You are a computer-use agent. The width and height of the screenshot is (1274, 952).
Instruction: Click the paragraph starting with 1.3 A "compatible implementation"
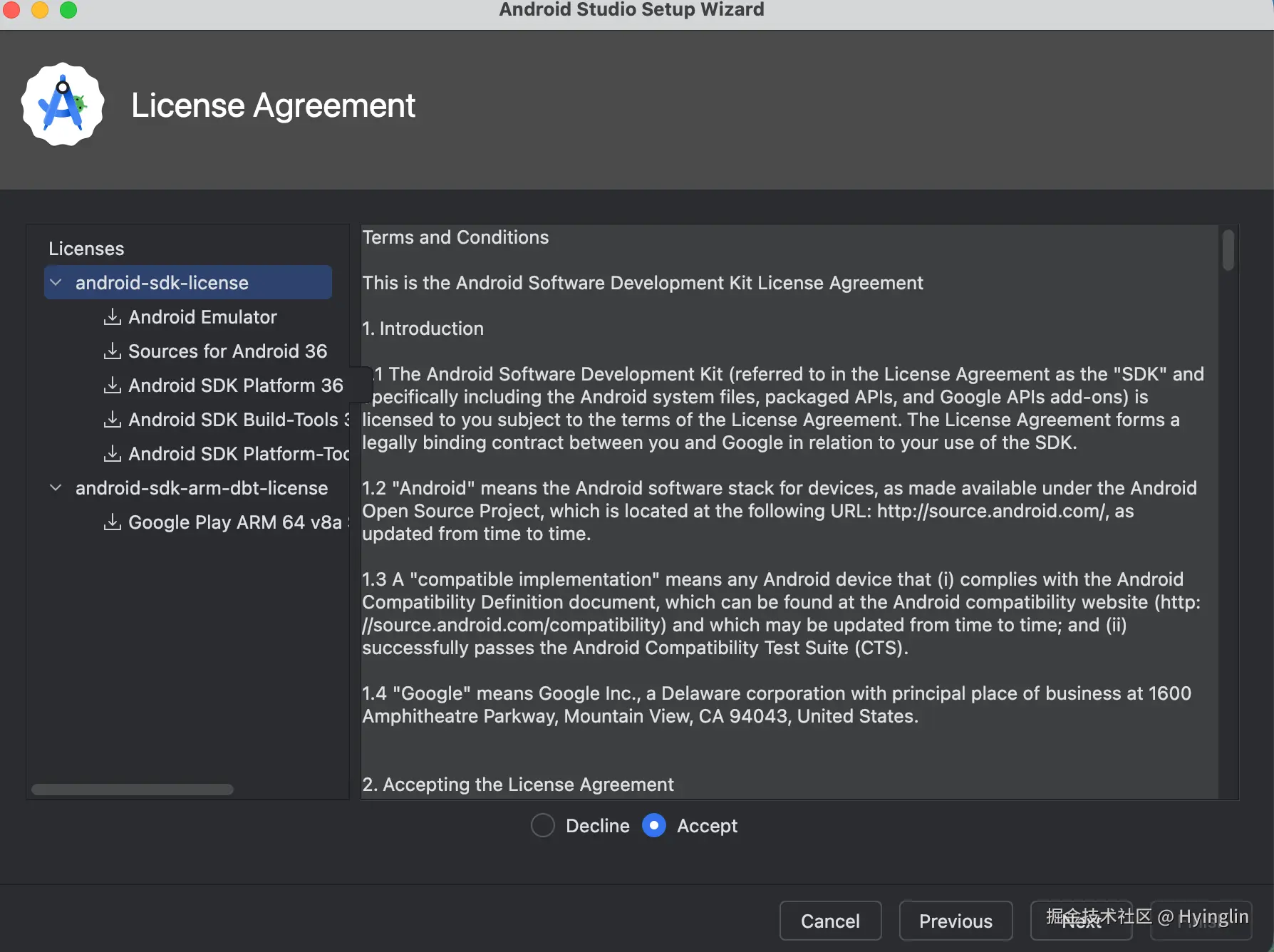pyautogui.click(x=781, y=613)
